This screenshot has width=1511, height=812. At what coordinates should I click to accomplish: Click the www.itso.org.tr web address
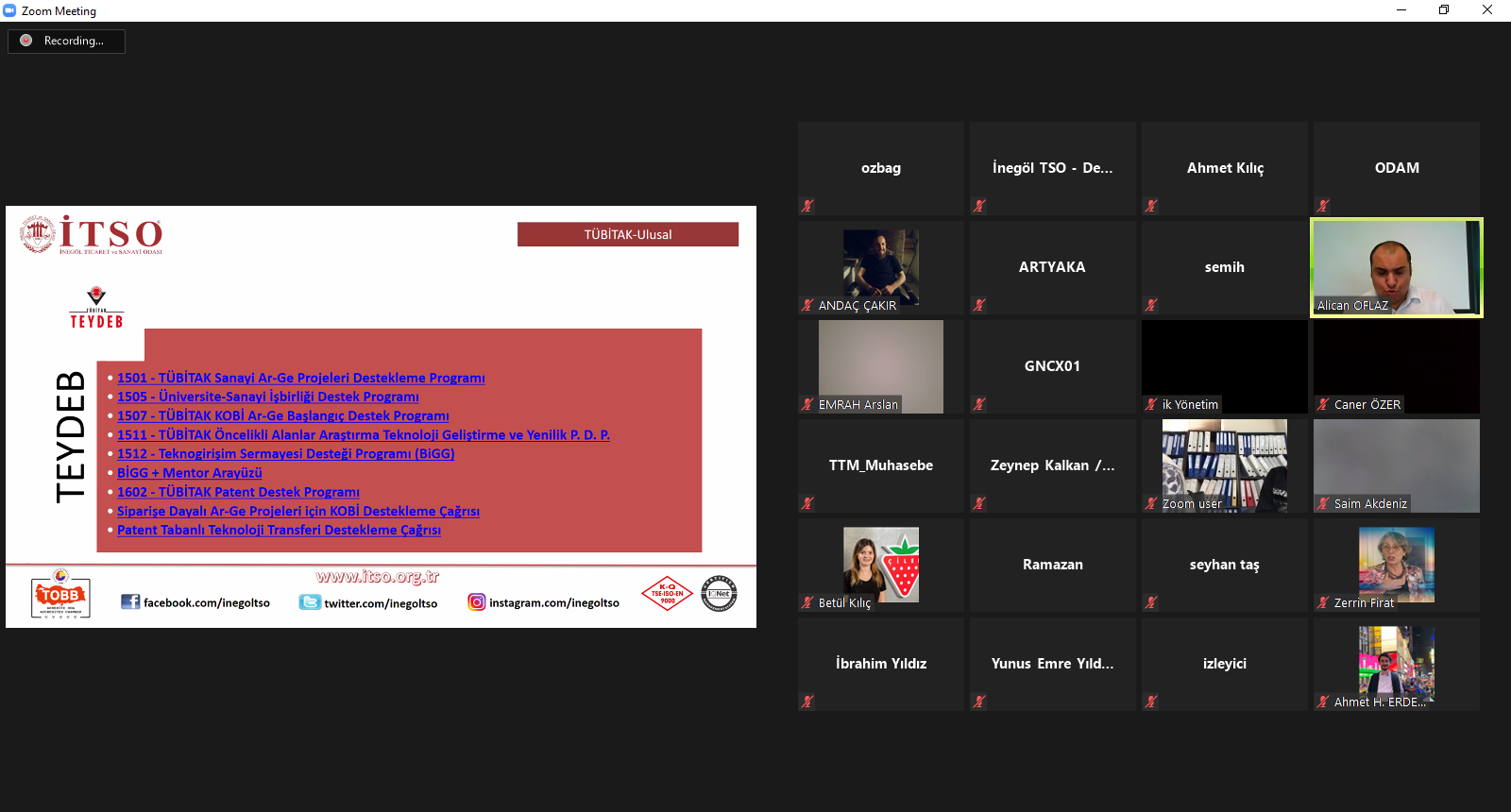coord(378,576)
